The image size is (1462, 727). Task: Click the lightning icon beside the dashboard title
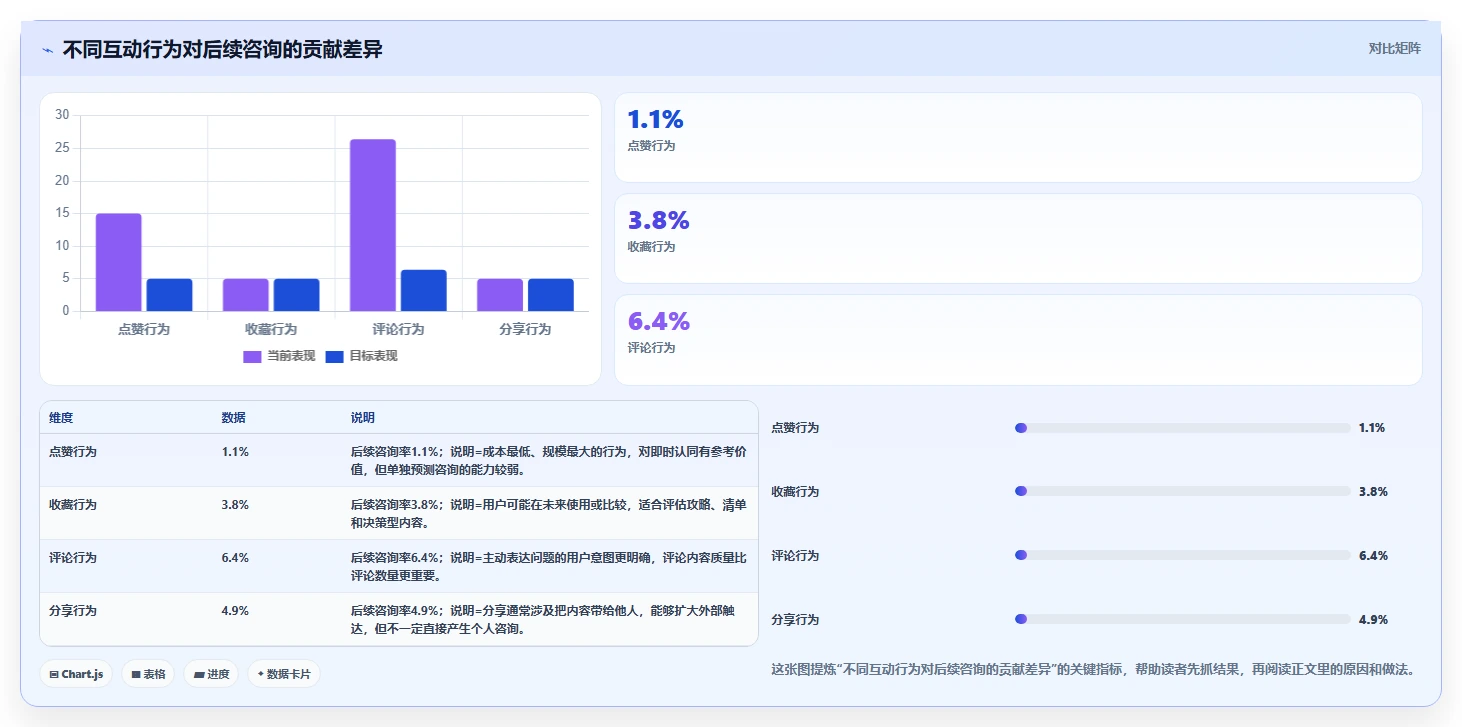(48, 50)
